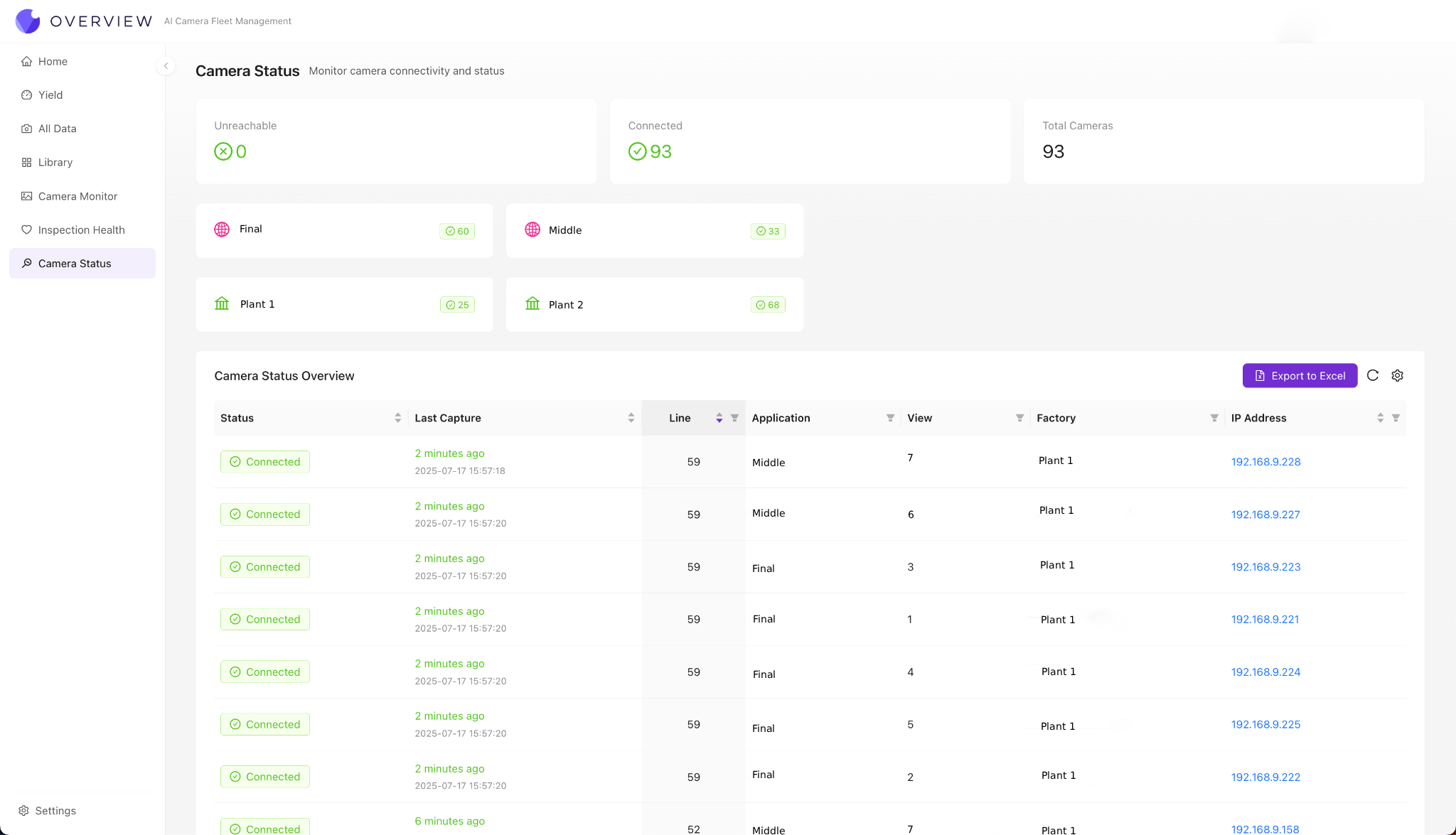Viewport: 1456px width, 835px height.
Task: Select the Inspection Health heart icon
Action: [x=26, y=230]
